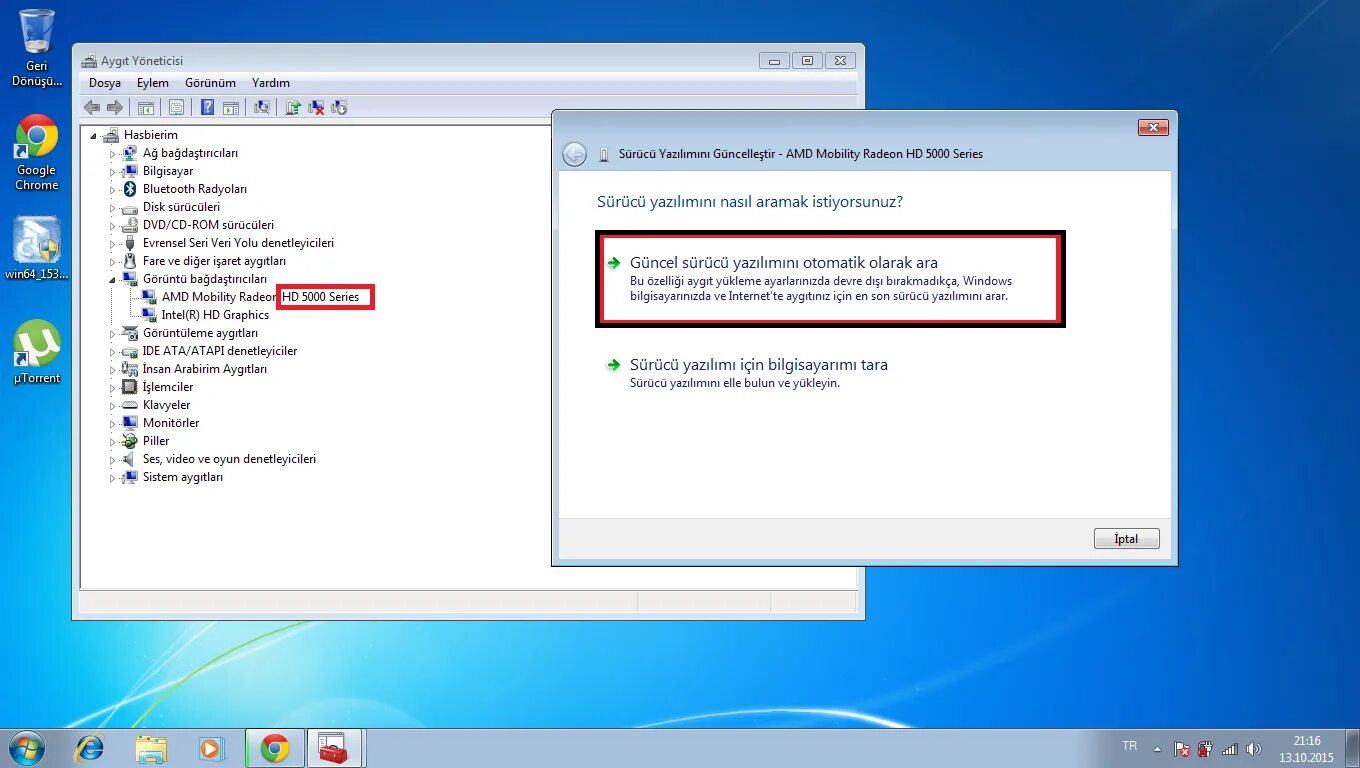The width and height of the screenshot is (1360, 768).
Task: Click the blue question mark Help icon
Action: click(x=207, y=107)
